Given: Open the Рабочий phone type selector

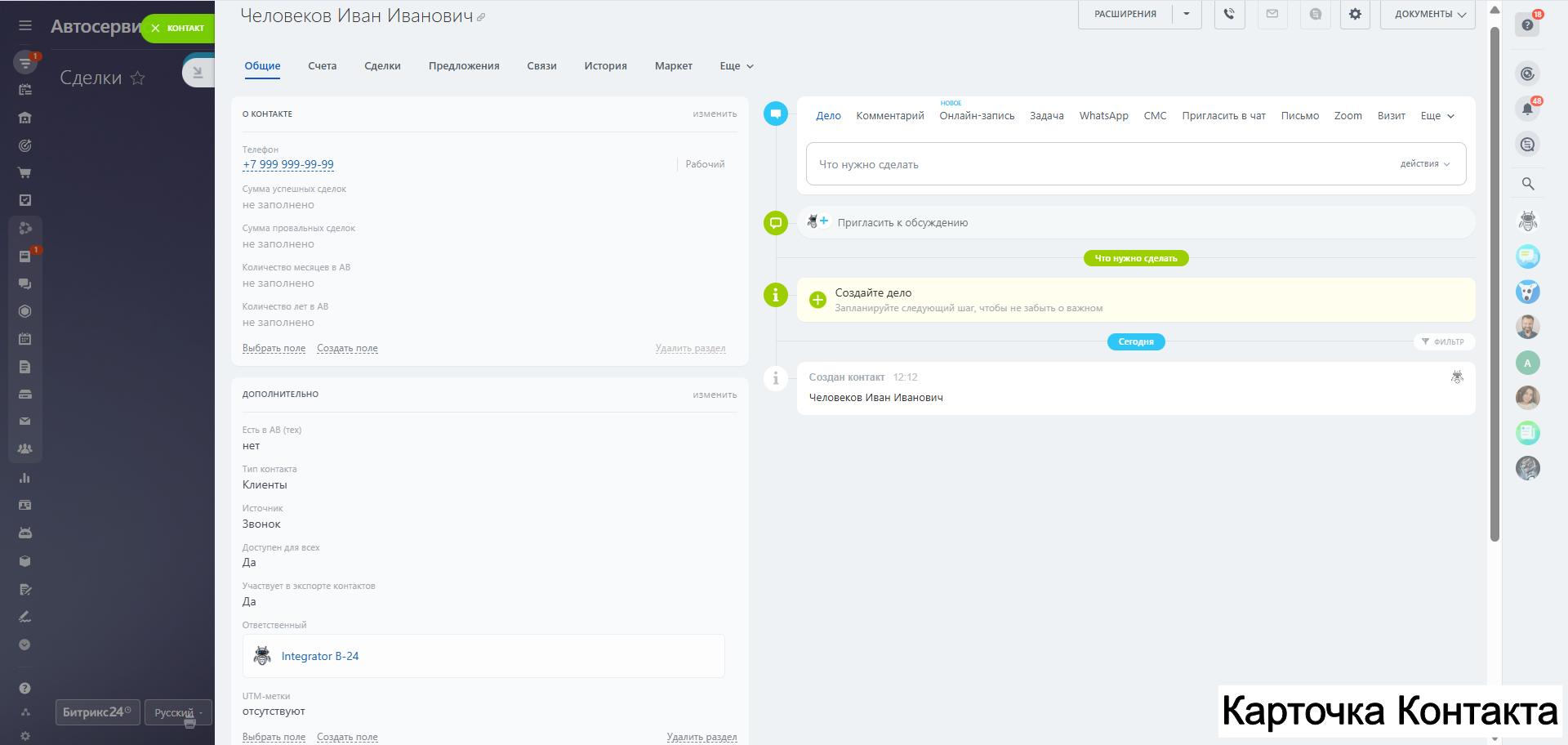Looking at the screenshot, I should coord(705,164).
